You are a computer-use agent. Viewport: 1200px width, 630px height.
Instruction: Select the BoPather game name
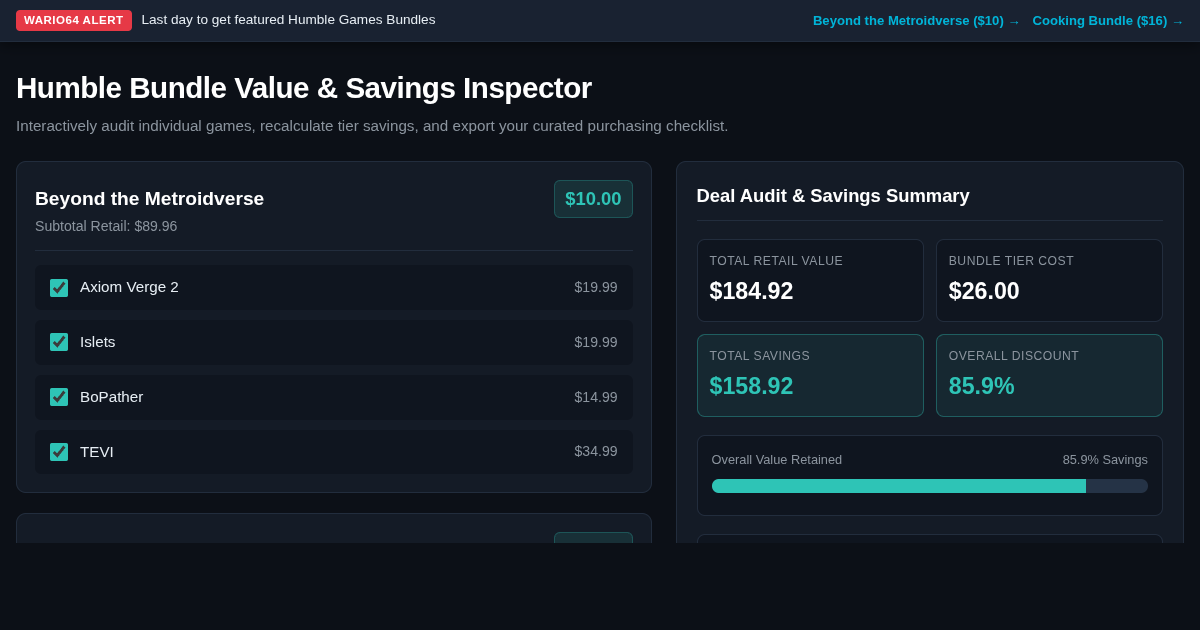pyautogui.click(x=112, y=397)
